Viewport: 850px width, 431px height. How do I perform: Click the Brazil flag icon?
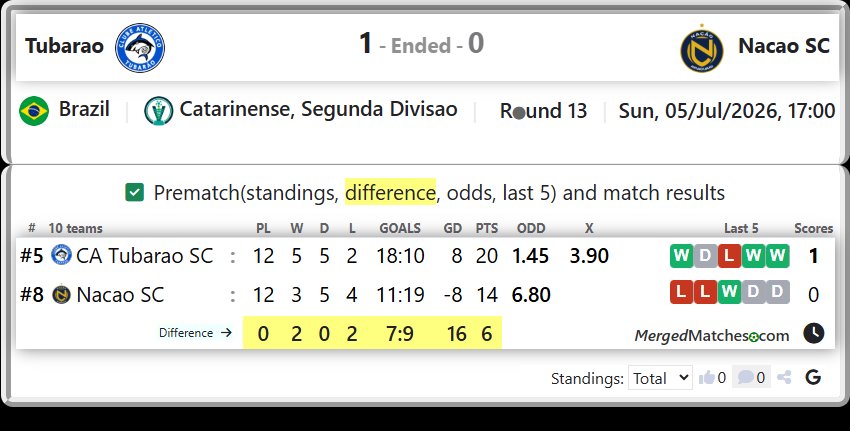(x=34, y=111)
